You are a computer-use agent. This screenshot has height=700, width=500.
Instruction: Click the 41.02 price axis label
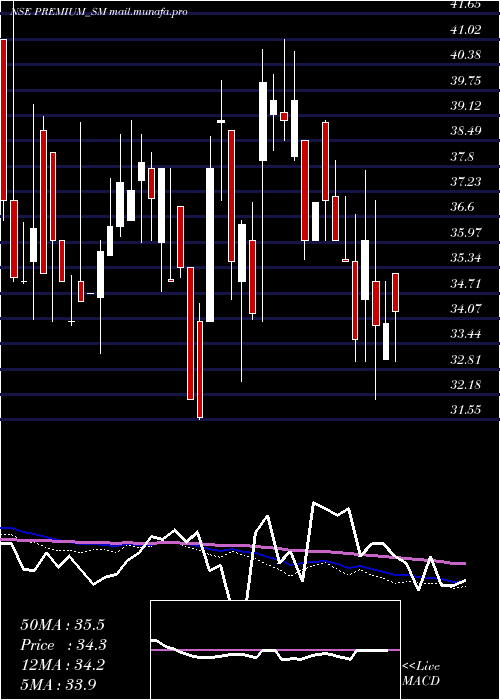(466, 30)
